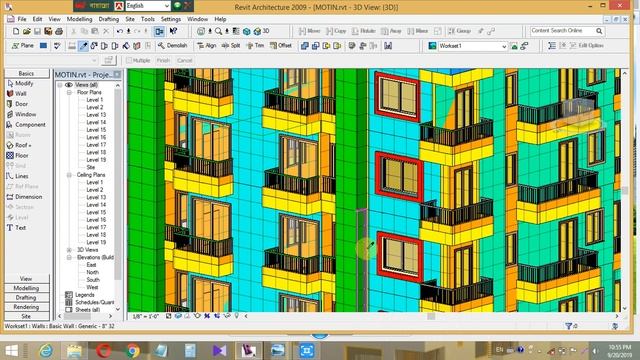The image size is (640, 360).
Task: Click the Print toolbar icon
Action: pyautogui.click(x=59, y=31)
